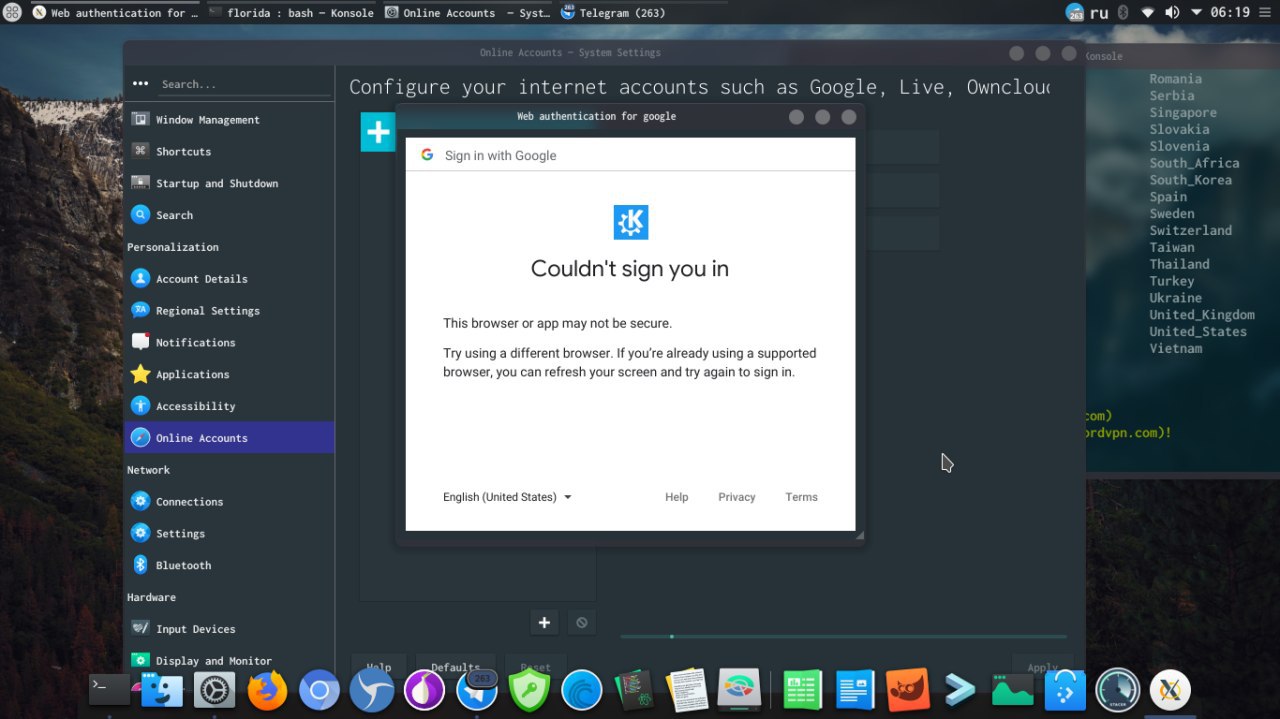This screenshot has height=719, width=1280.
Task: Open System Settings sidebar menu dots
Action: [140, 84]
